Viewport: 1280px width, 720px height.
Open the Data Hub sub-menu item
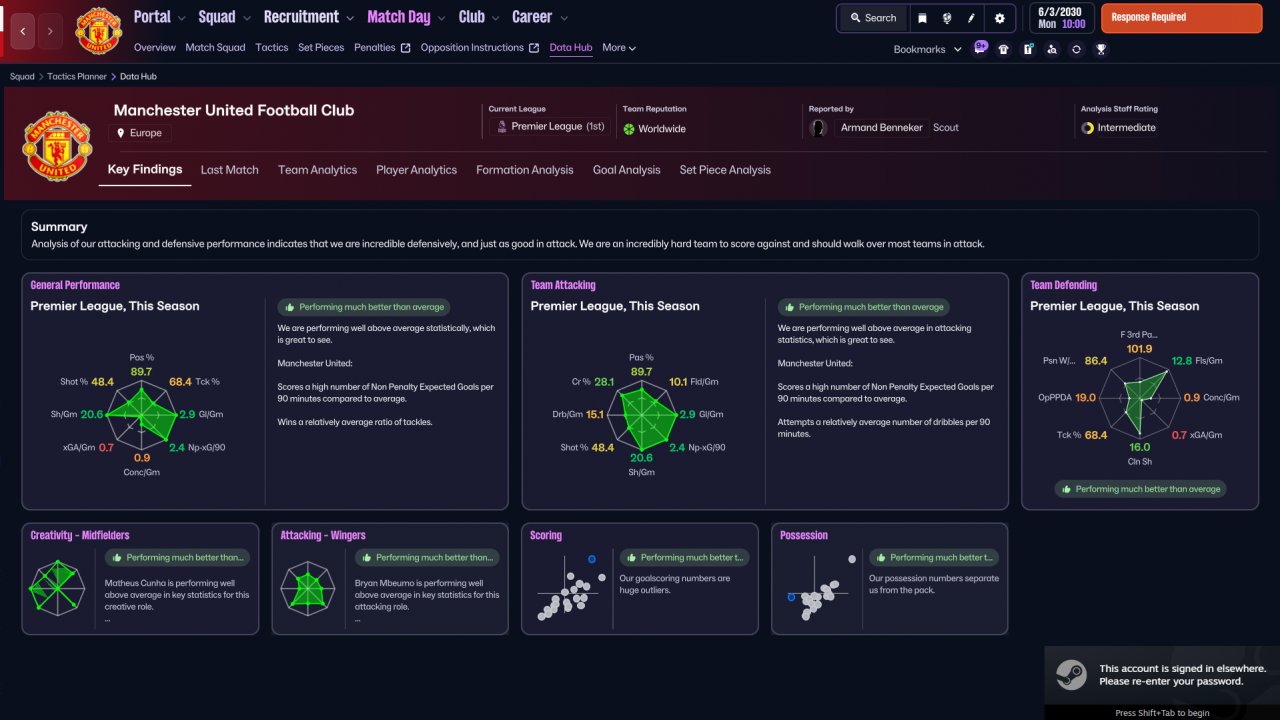coord(571,48)
